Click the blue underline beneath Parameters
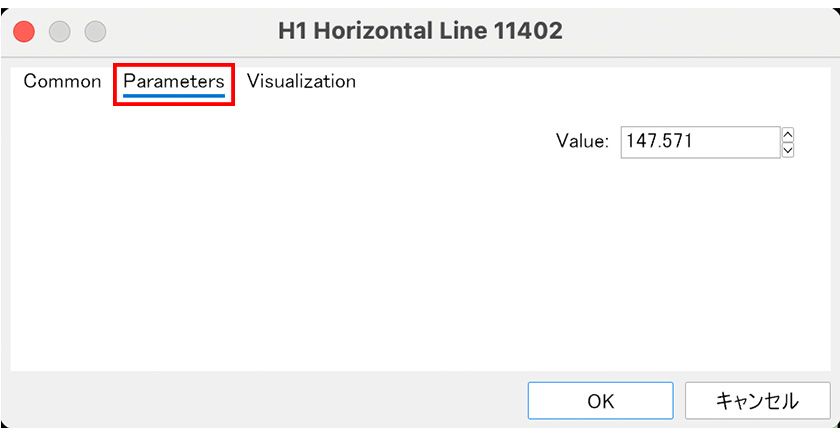 (x=174, y=97)
